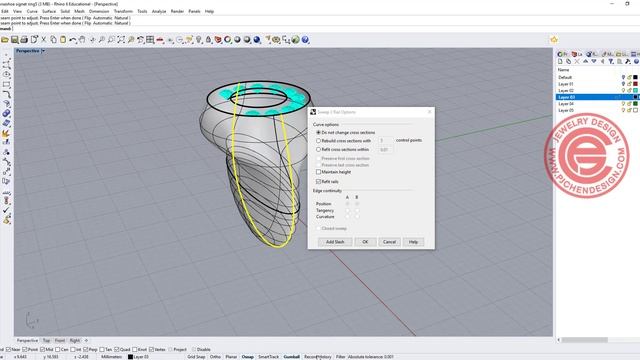Click Millimeters units in status bar
640x360 pixels.
(111, 357)
